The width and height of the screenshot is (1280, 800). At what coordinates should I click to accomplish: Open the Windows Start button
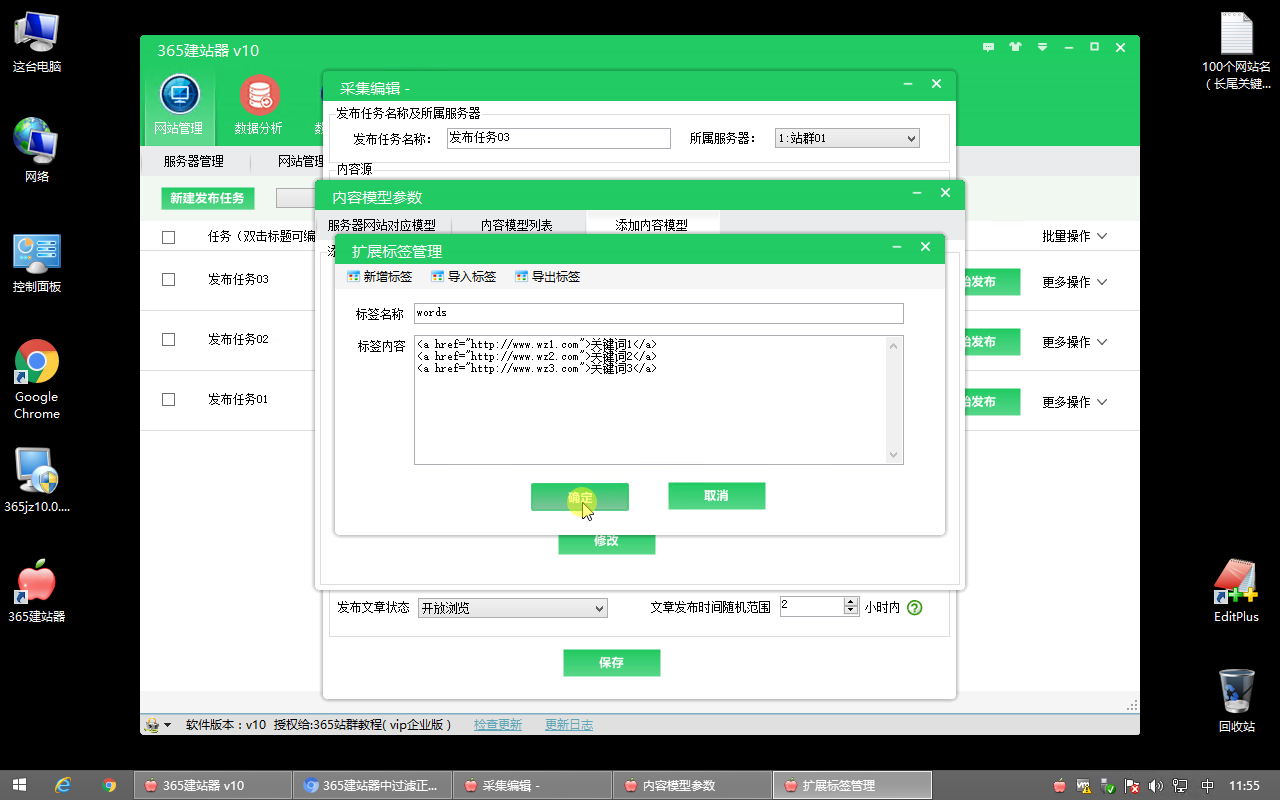(19, 785)
